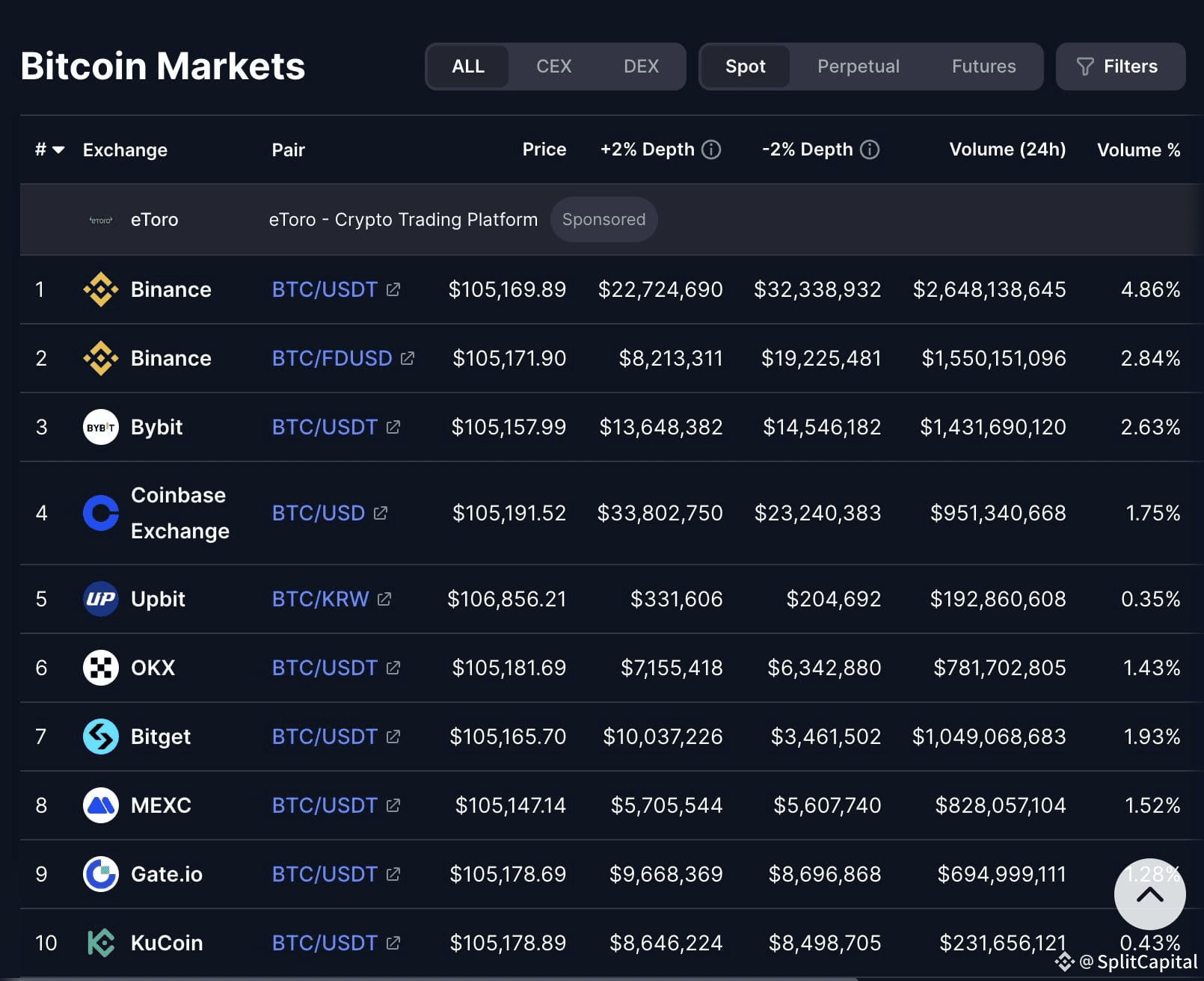Screen dimensions: 1204x981
Task: Open the Gate.io exchange name link
Action: [167, 874]
